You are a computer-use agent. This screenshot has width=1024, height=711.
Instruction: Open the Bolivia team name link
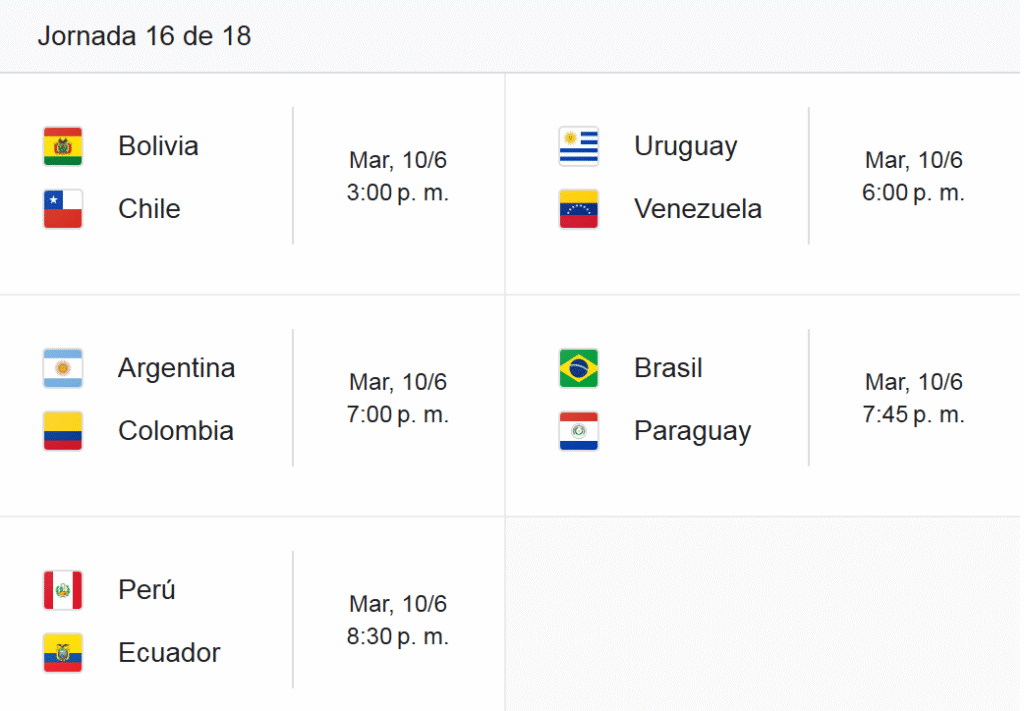click(158, 146)
